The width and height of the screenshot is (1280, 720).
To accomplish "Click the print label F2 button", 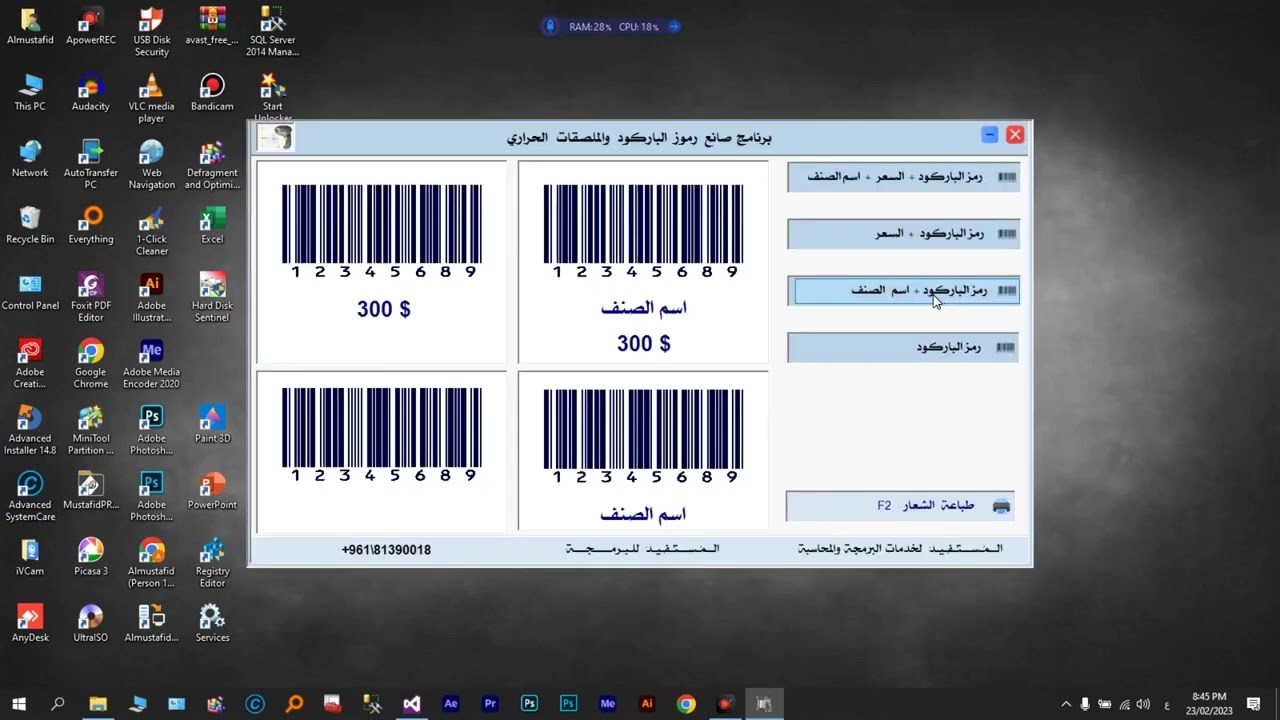I will tap(900, 506).
